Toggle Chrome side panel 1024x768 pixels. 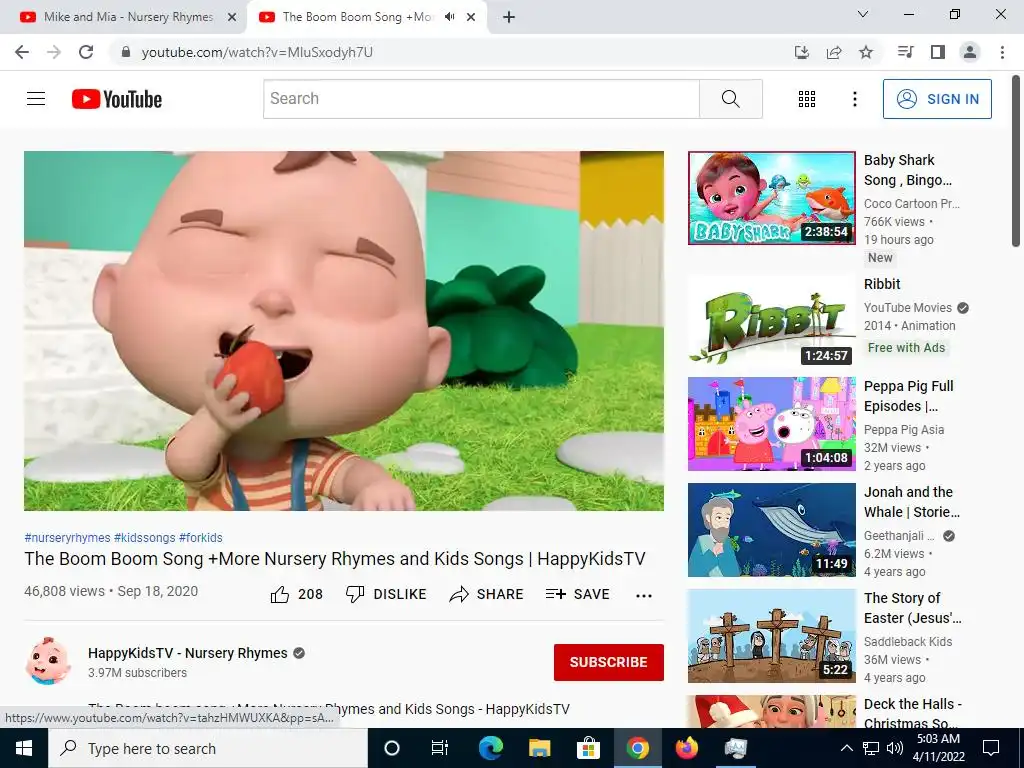(x=938, y=52)
